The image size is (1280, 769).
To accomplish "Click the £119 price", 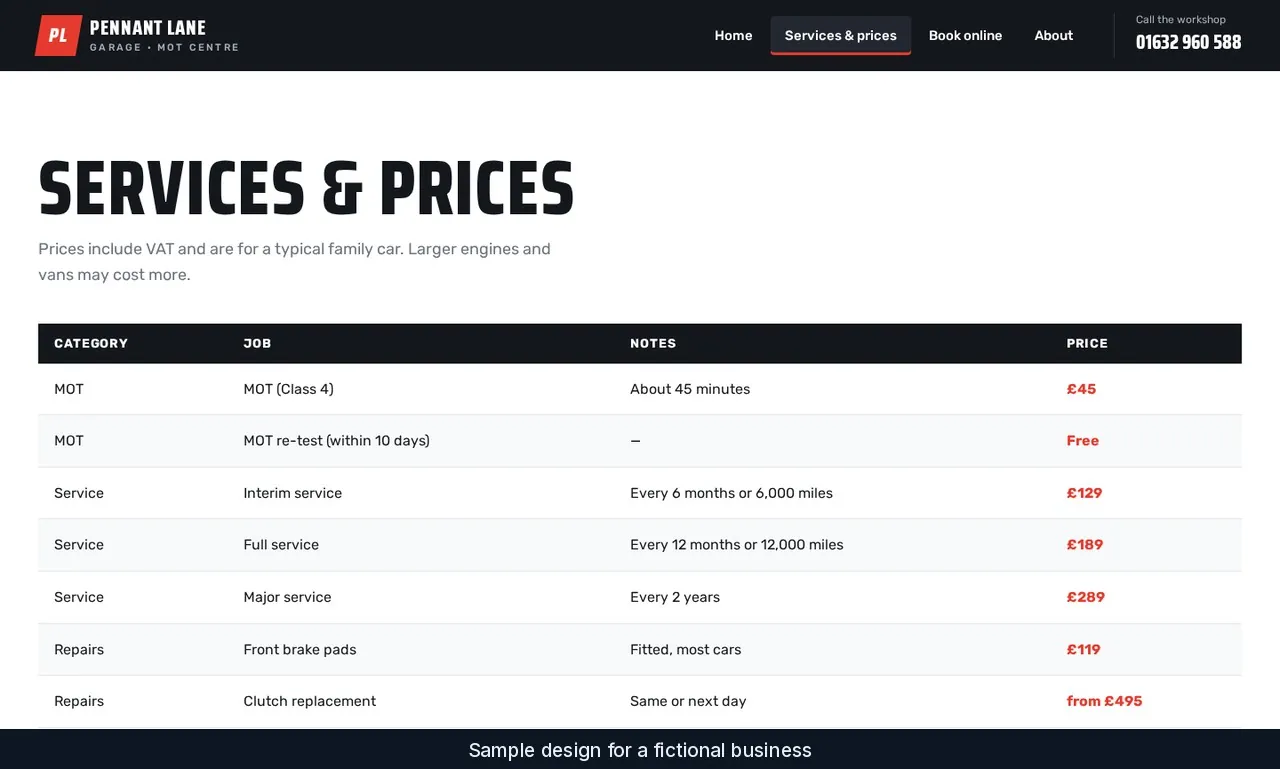I will [x=1083, y=650].
